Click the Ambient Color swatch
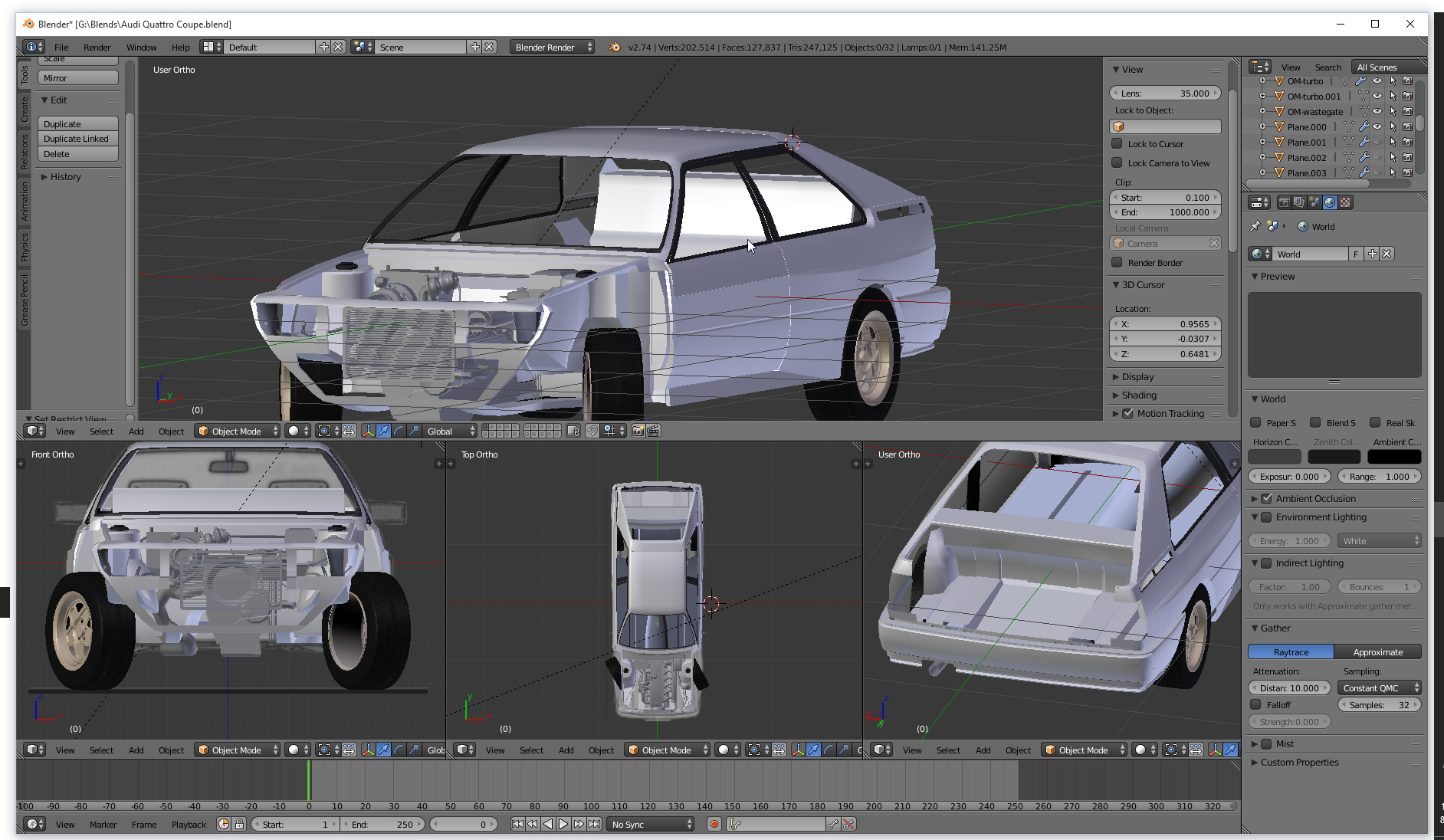Viewport: 1444px width, 840px height. pyautogui.click(x=1394, y=457)
